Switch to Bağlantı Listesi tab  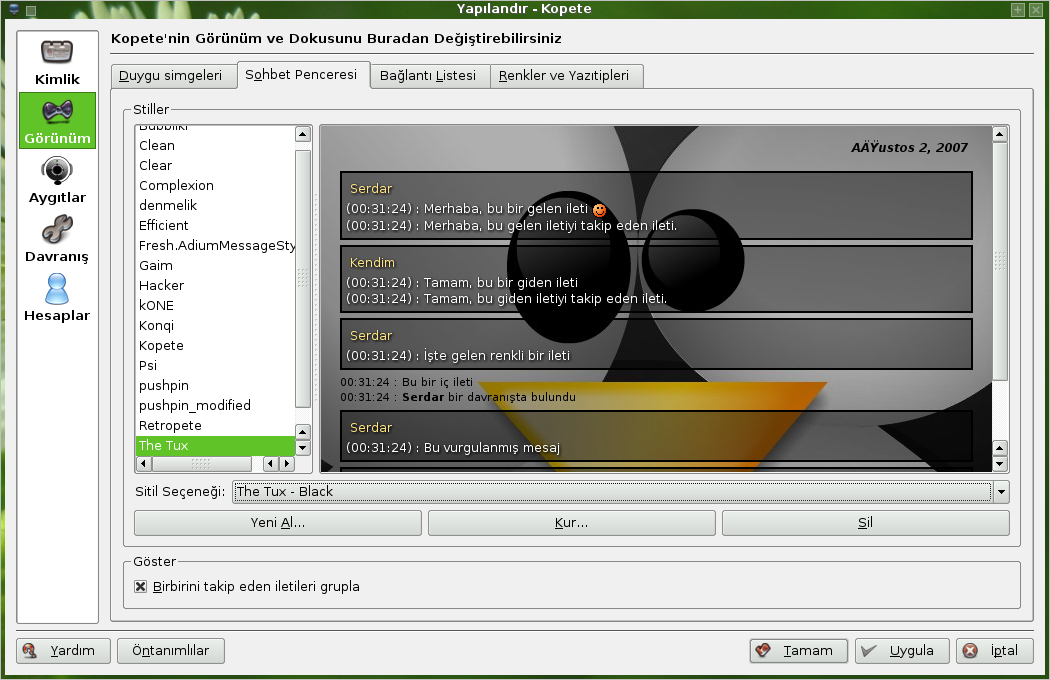click(428, 76)
